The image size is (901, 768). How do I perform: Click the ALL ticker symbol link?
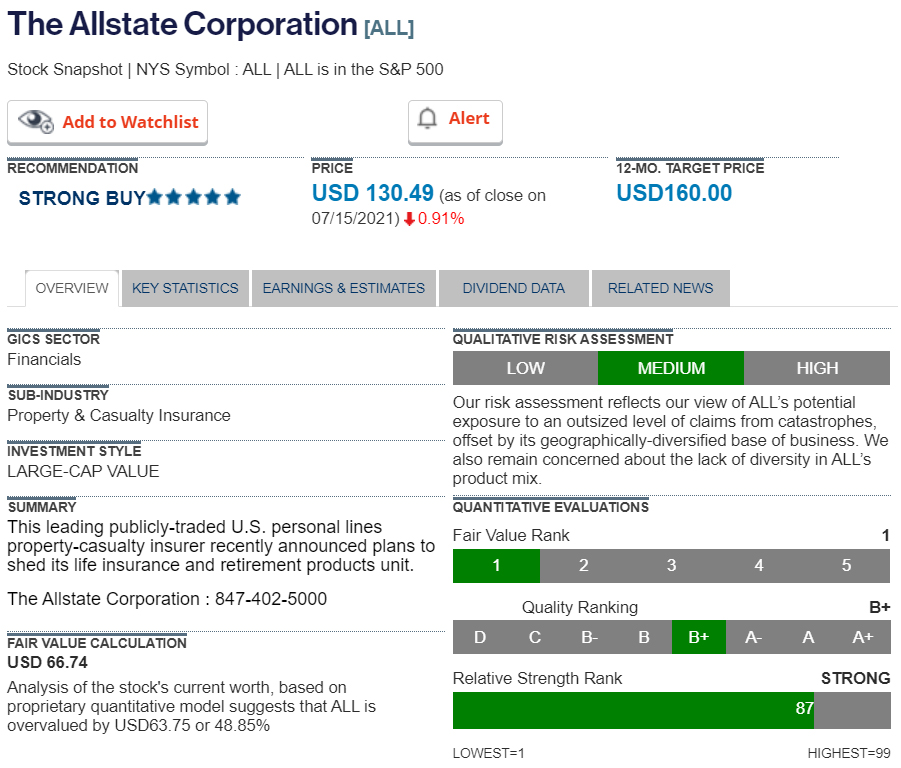(389, 28)
